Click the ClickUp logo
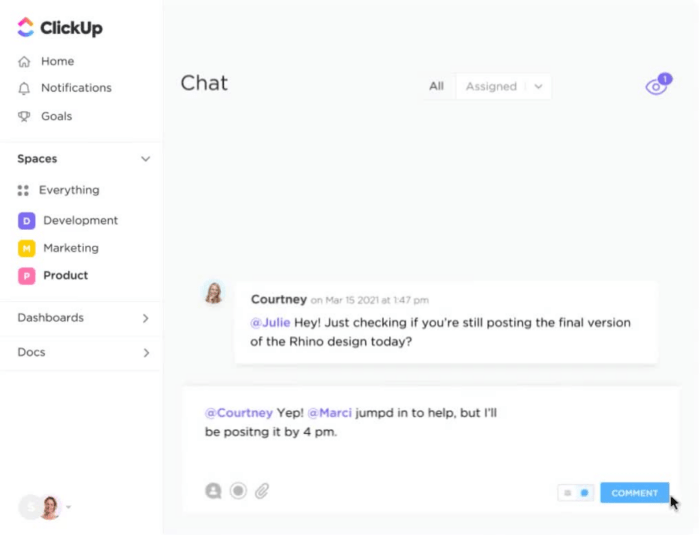 pyautogui.click(x=60, y=28)
